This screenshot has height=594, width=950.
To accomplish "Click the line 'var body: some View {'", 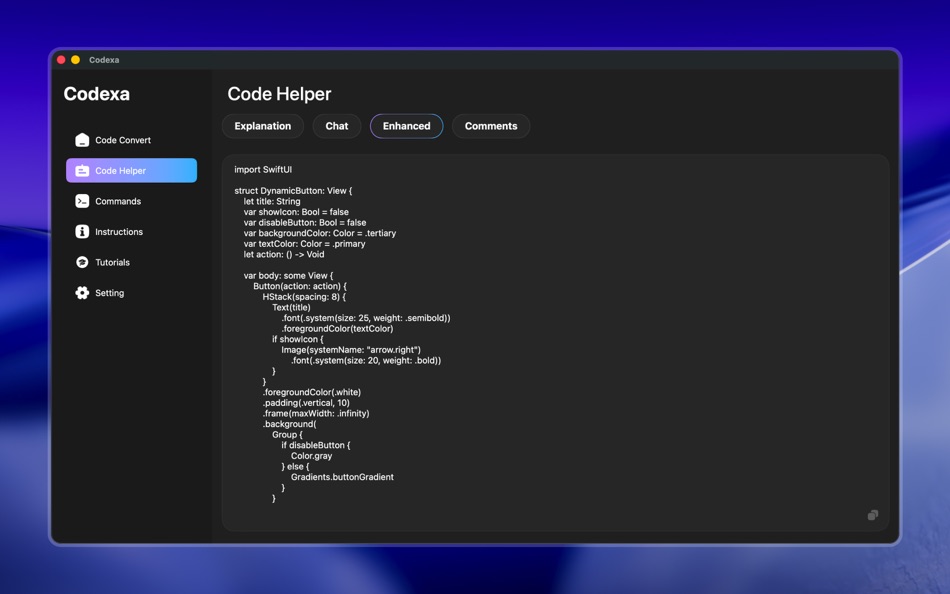I will click(x=288, y=276).
